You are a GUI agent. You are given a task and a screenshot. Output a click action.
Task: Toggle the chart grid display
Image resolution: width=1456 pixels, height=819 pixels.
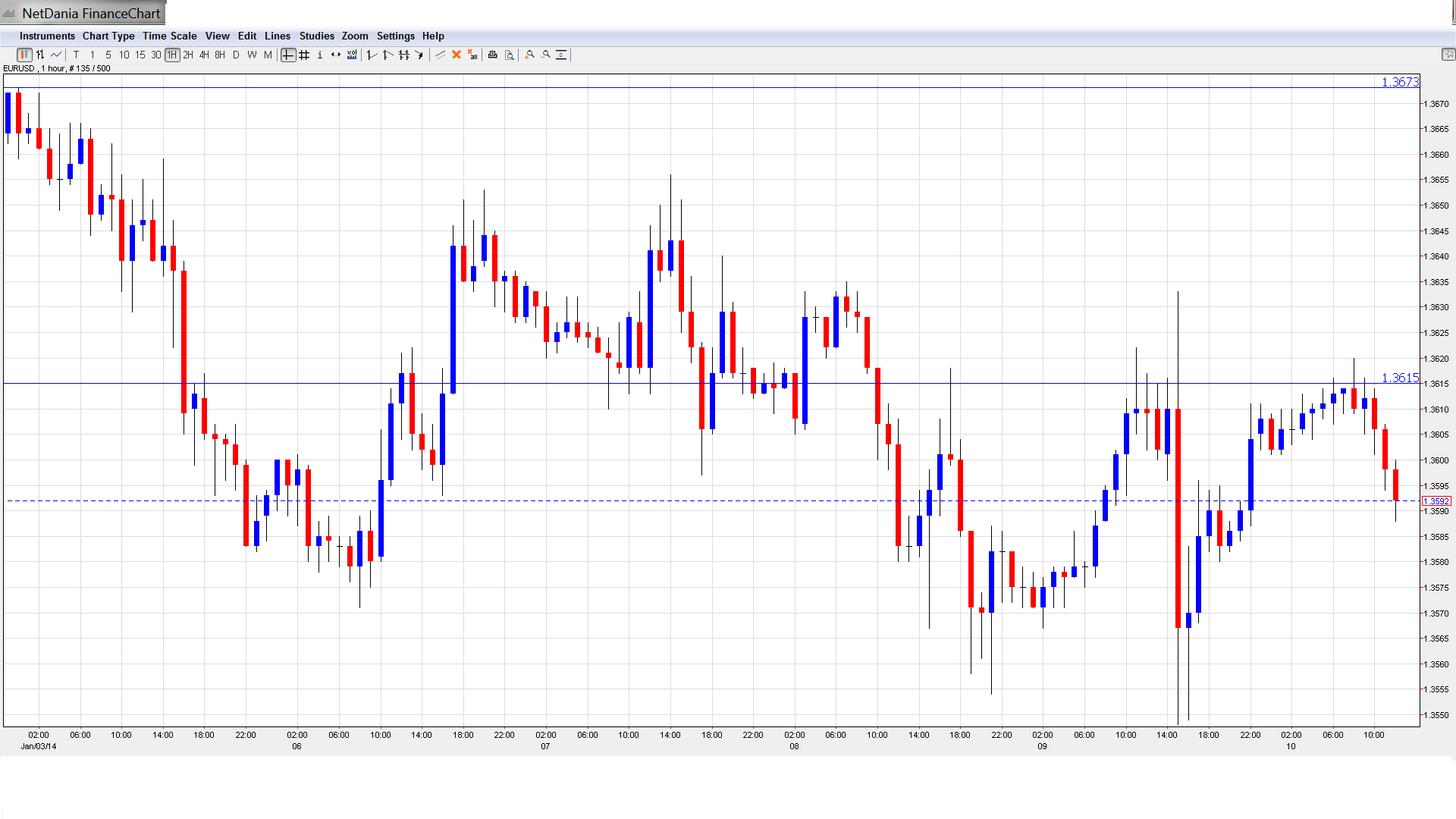[x=304, y=55]
